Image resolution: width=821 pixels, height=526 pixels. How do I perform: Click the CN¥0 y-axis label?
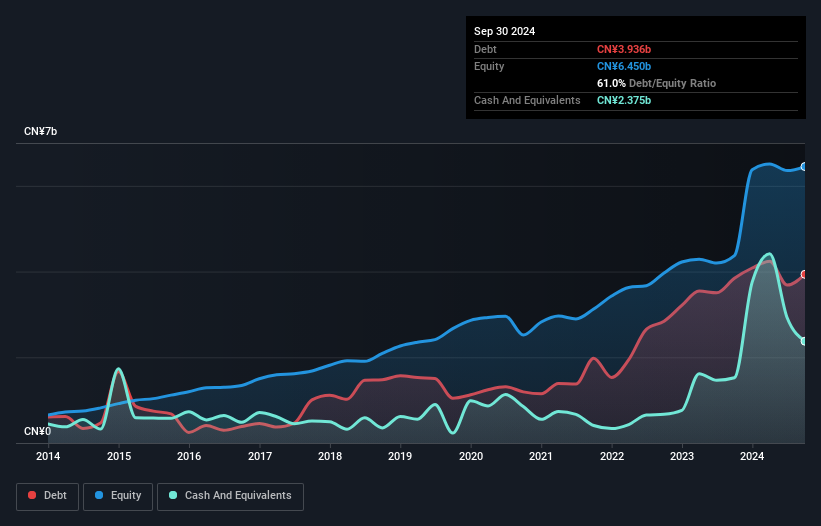point(38,431)
